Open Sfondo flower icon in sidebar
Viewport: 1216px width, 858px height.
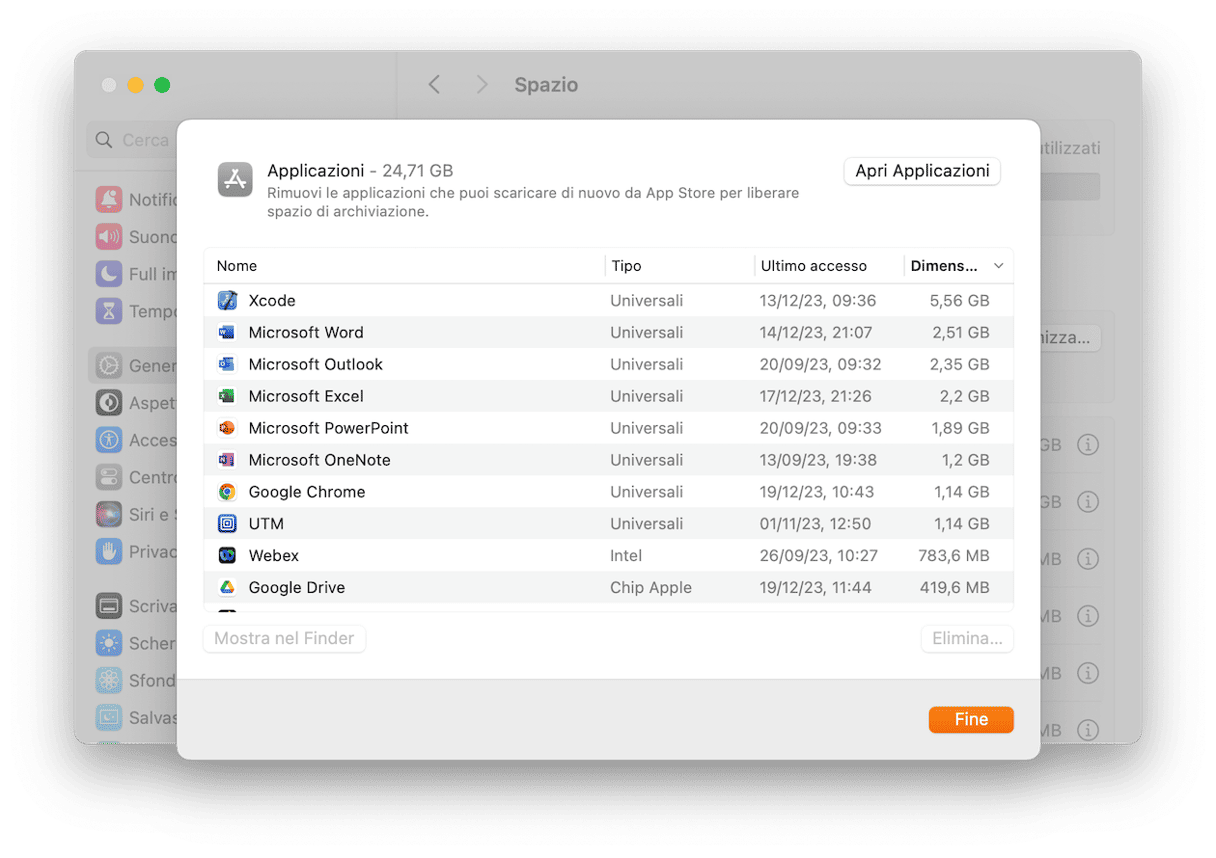click(109, 681)
